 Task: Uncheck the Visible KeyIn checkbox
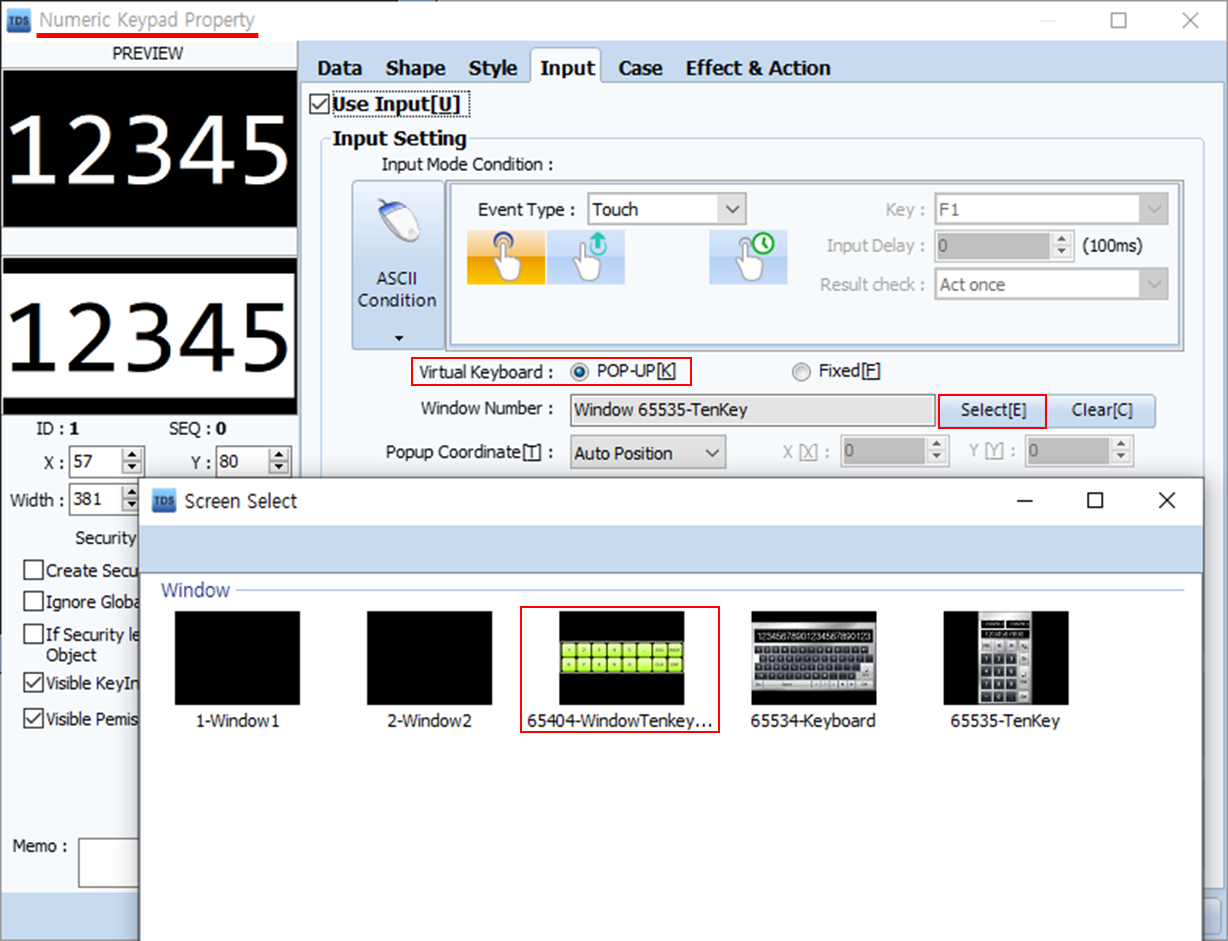pos(33,684)
